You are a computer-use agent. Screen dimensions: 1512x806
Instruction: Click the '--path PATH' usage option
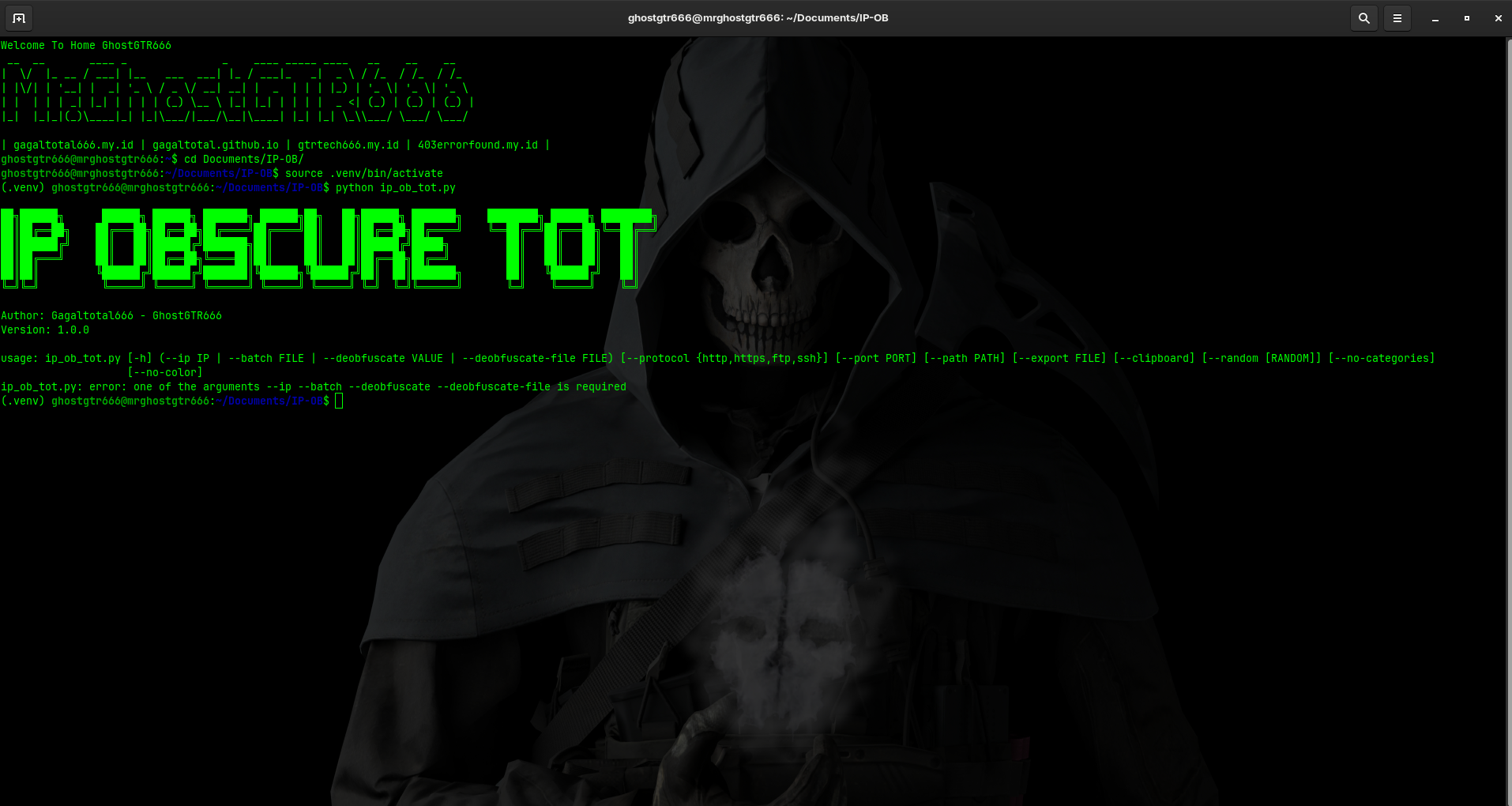coord(965,359)
